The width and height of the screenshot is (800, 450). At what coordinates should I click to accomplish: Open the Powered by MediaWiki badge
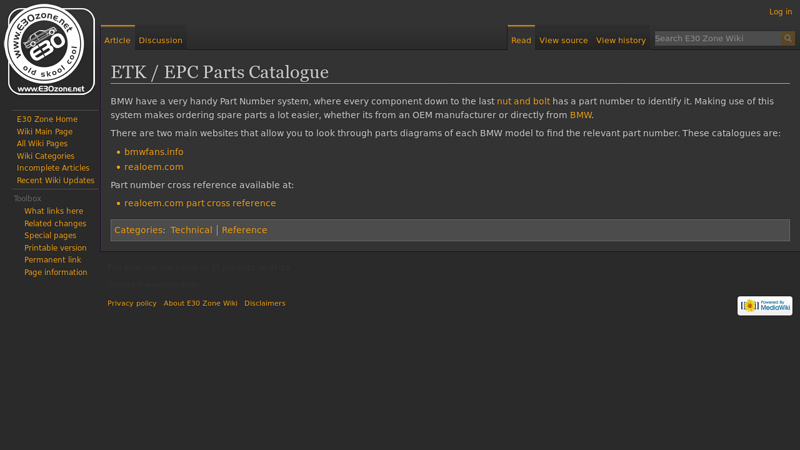(764, 306)
